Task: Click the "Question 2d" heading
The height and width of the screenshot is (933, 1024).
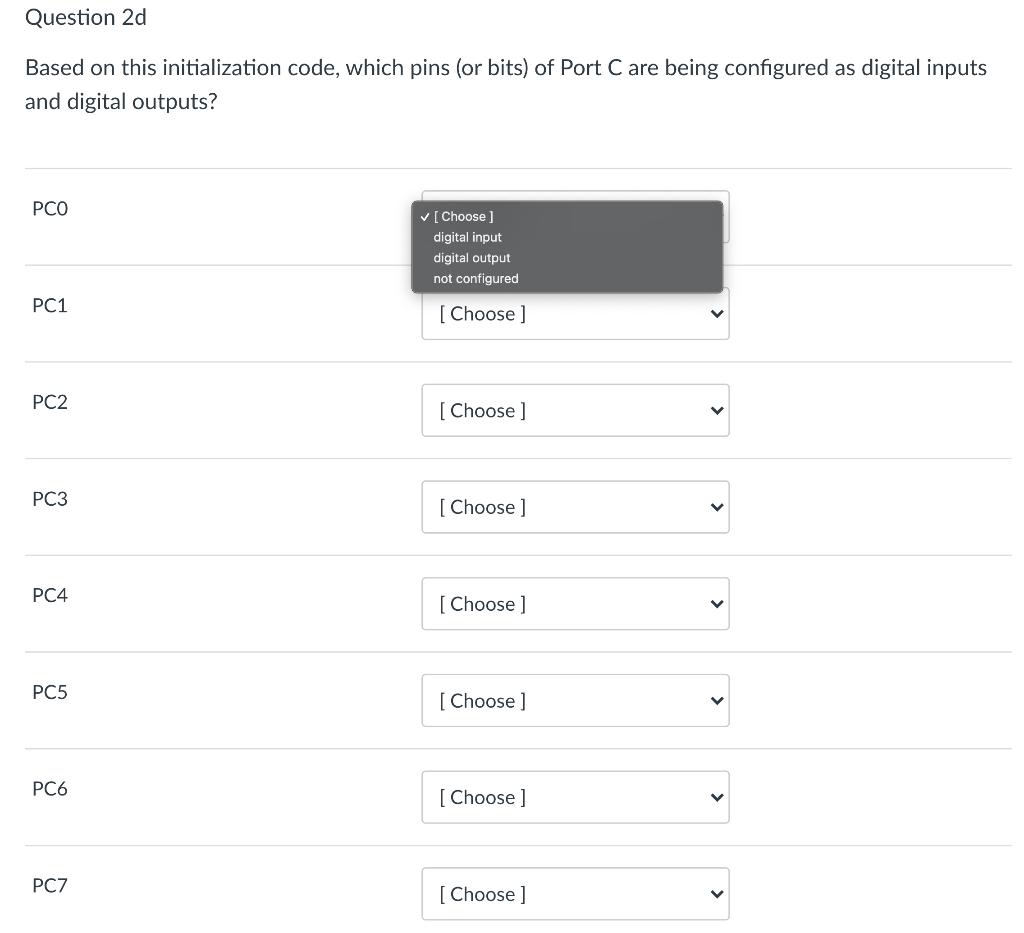Action: click(x=86, y=17)
